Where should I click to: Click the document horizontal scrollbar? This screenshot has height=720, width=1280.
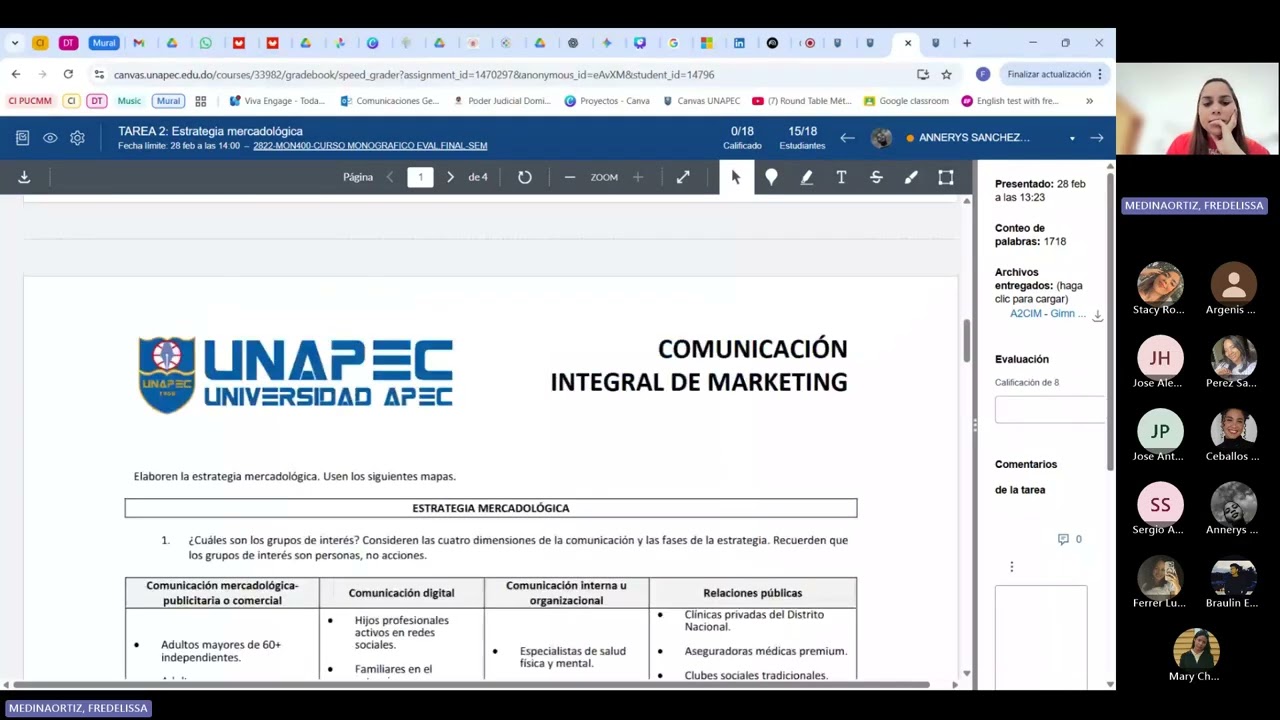pos(470,685)
